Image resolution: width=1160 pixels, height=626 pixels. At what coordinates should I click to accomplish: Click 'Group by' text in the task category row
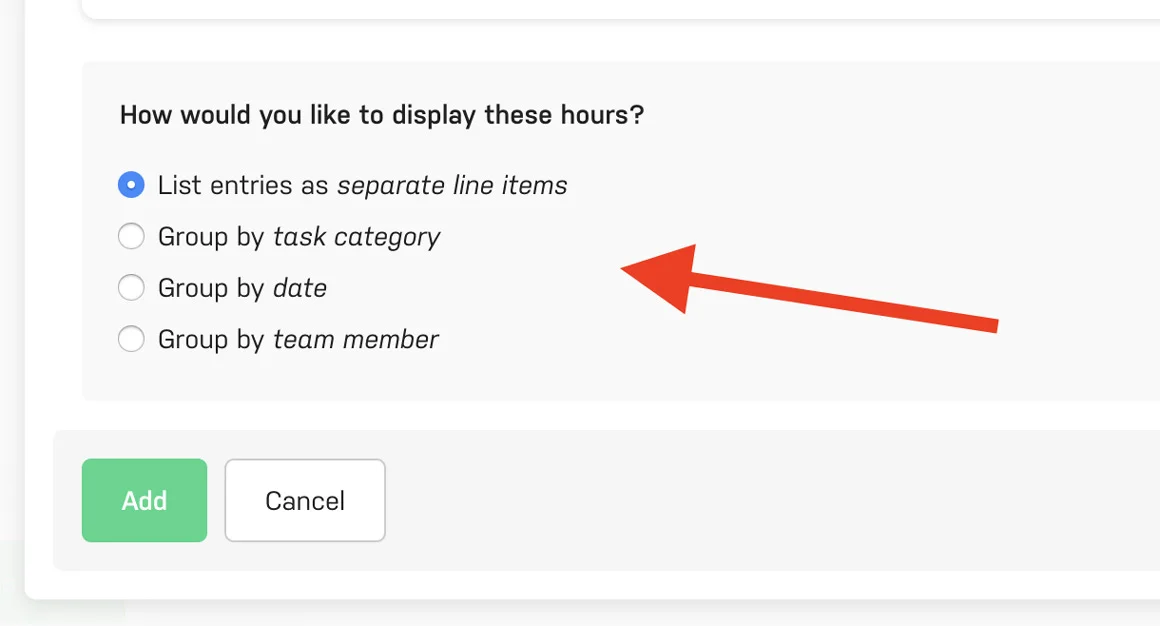tap(211, 237)
